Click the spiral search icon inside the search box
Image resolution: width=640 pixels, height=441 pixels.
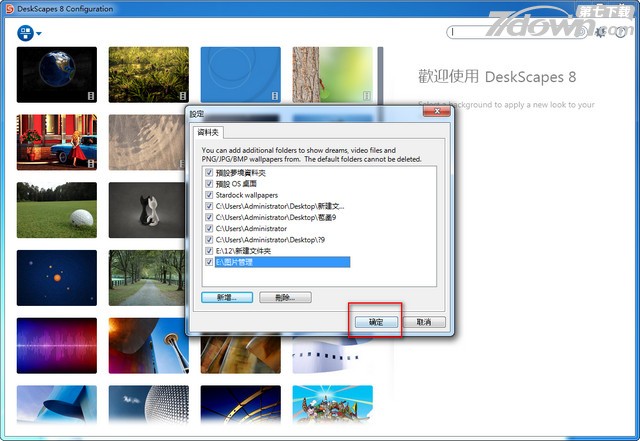(580, 32)
